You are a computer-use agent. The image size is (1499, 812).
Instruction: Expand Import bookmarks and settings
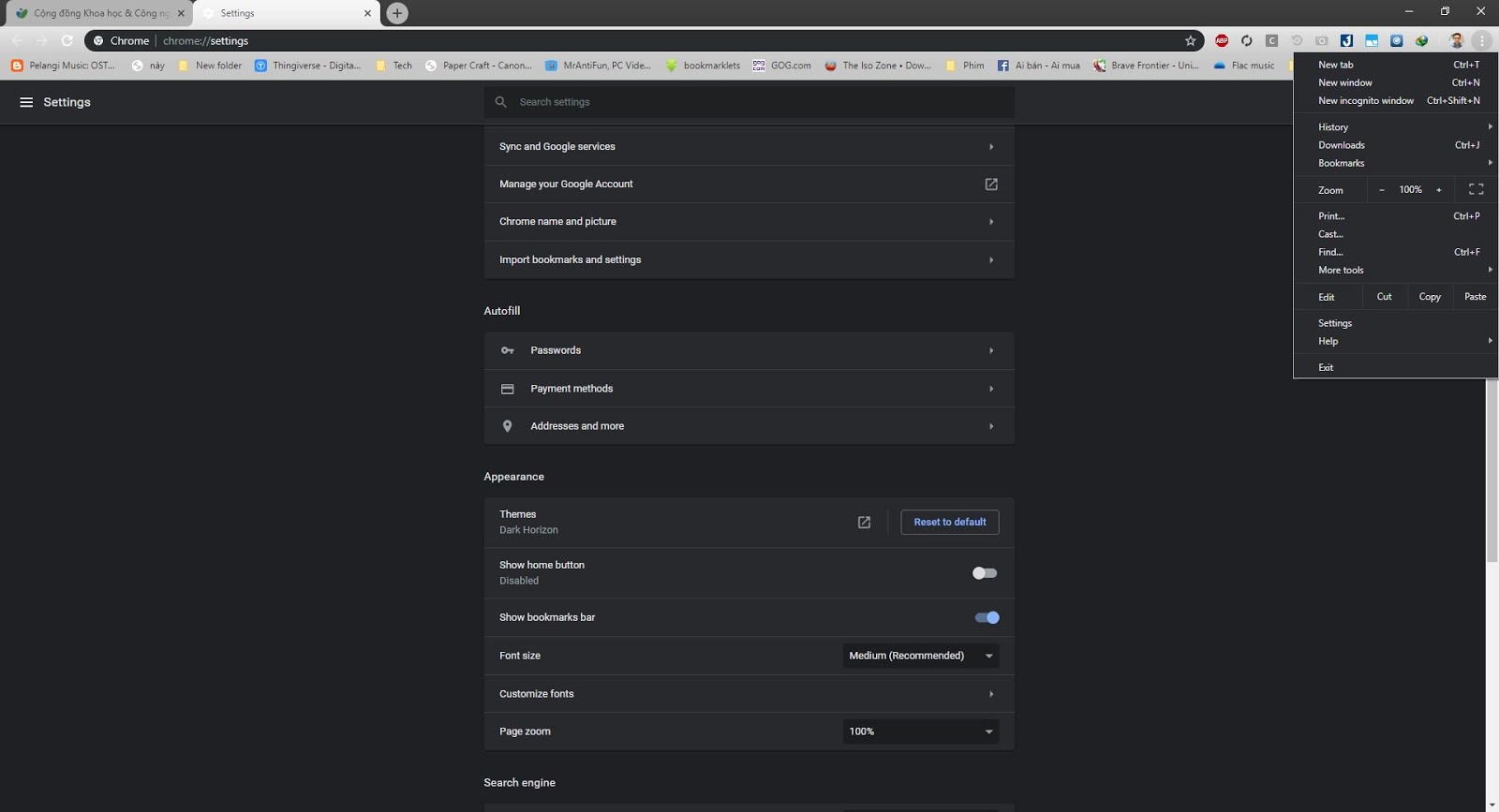(x=749, y=259)
